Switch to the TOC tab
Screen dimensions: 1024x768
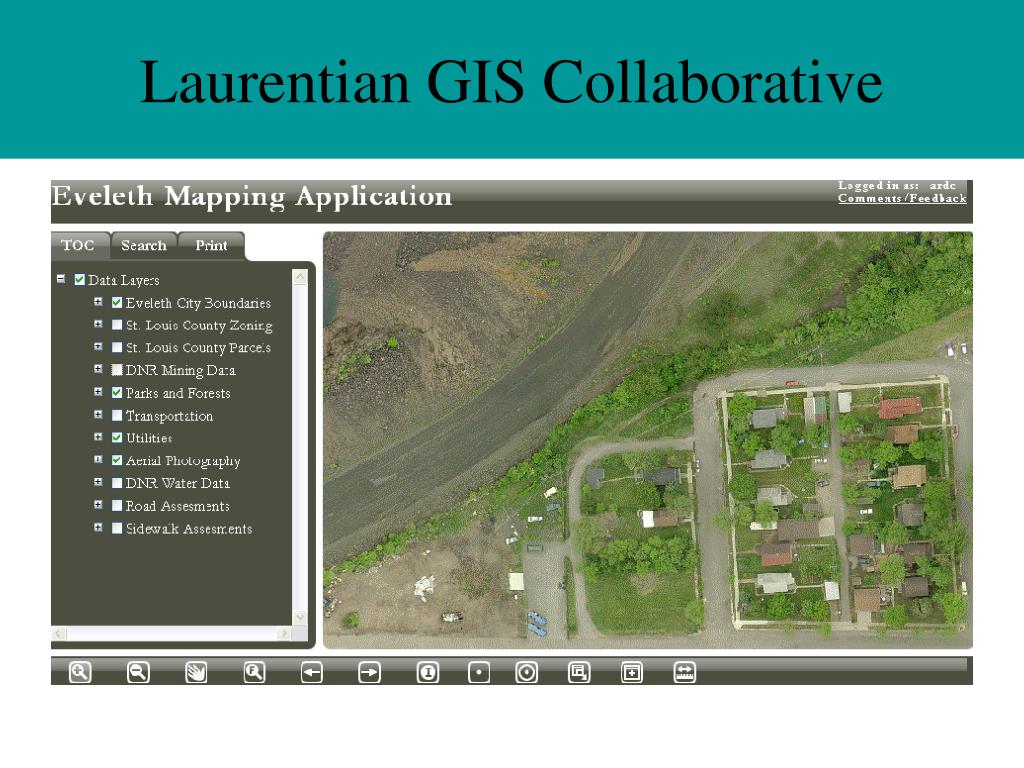click(78, 246)
